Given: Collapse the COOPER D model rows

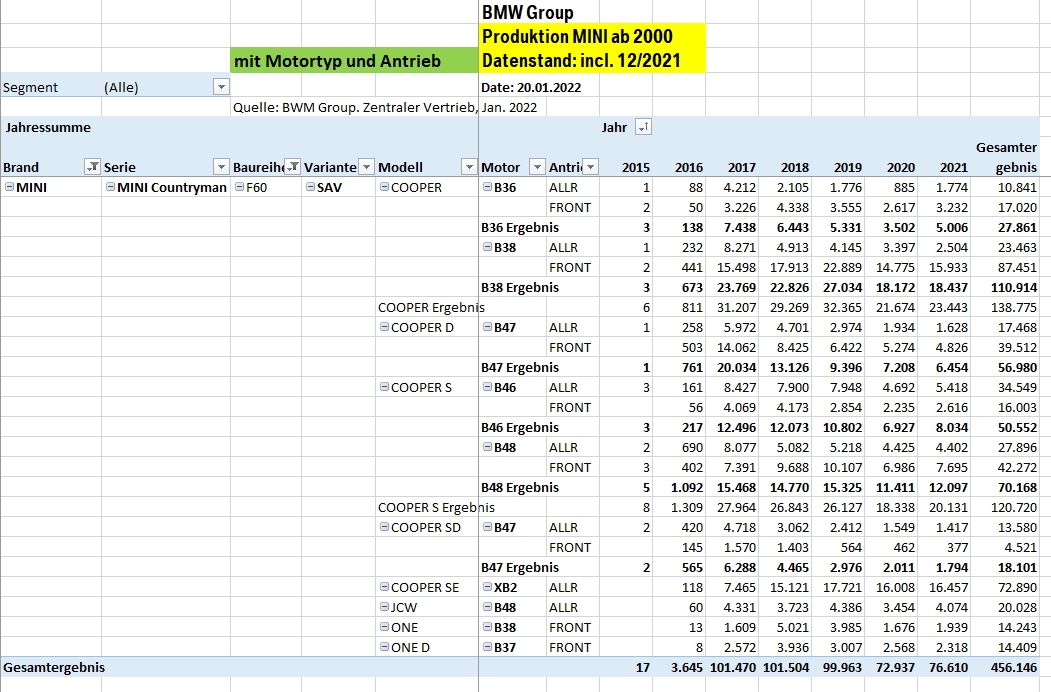Looking at the screenshot, I should (384, 328).
